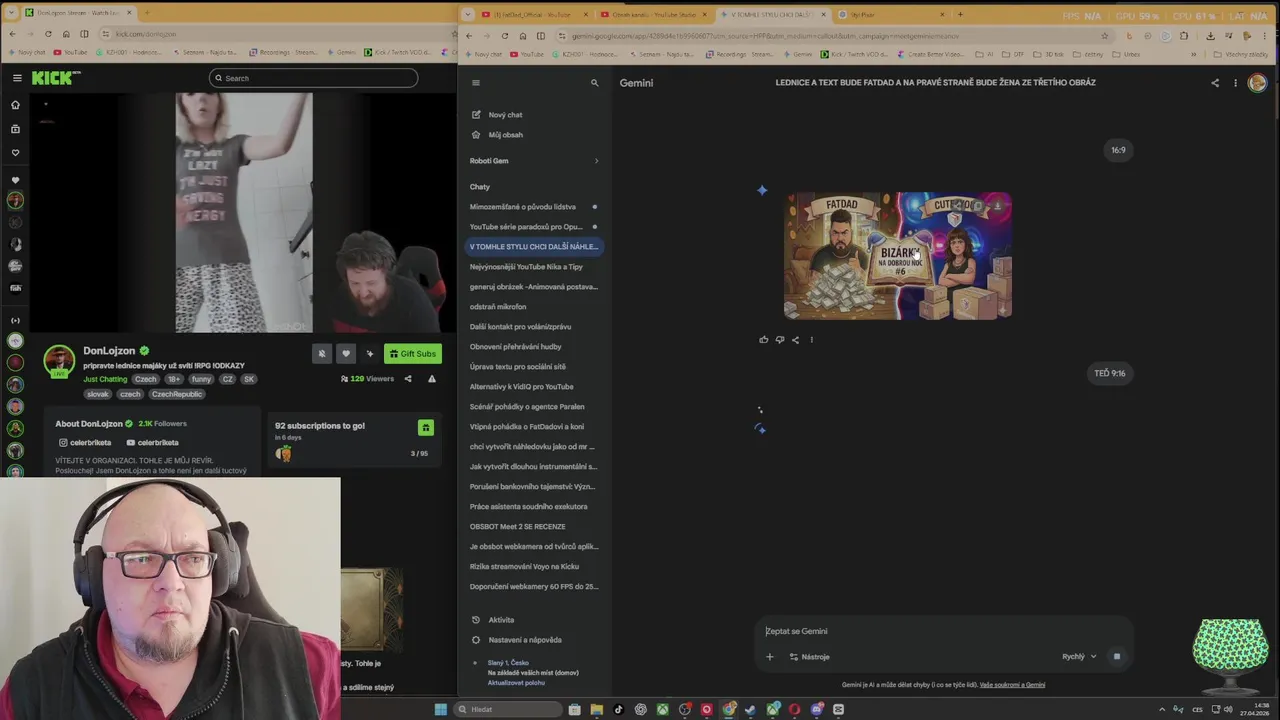Click the green subscription gift box icon
Image resolution: width=1280 pixels, height=720 pixels.
[425, 428]
